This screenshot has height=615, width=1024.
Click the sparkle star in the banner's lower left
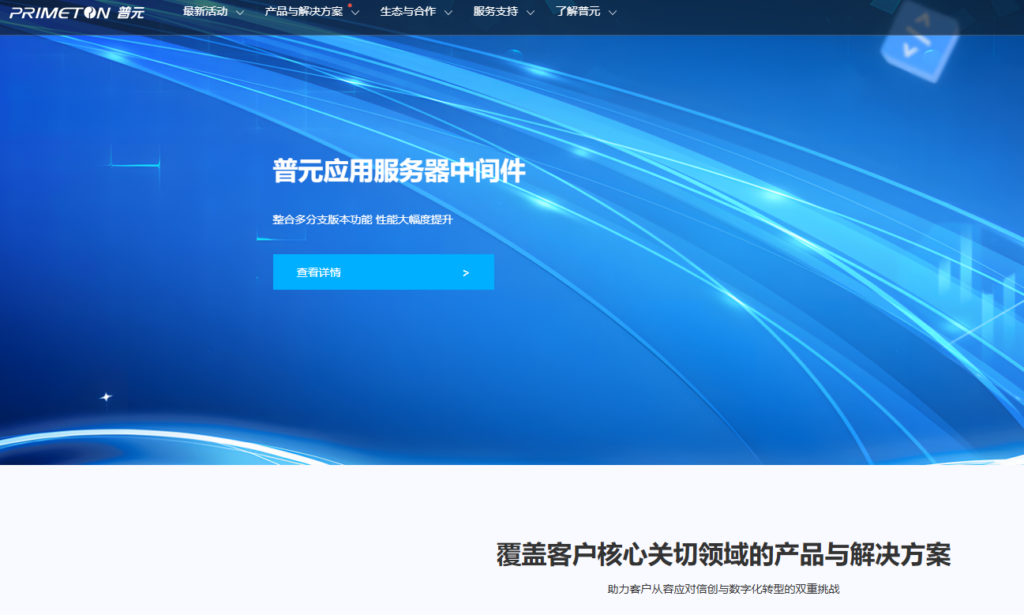(x=106, y=397)
